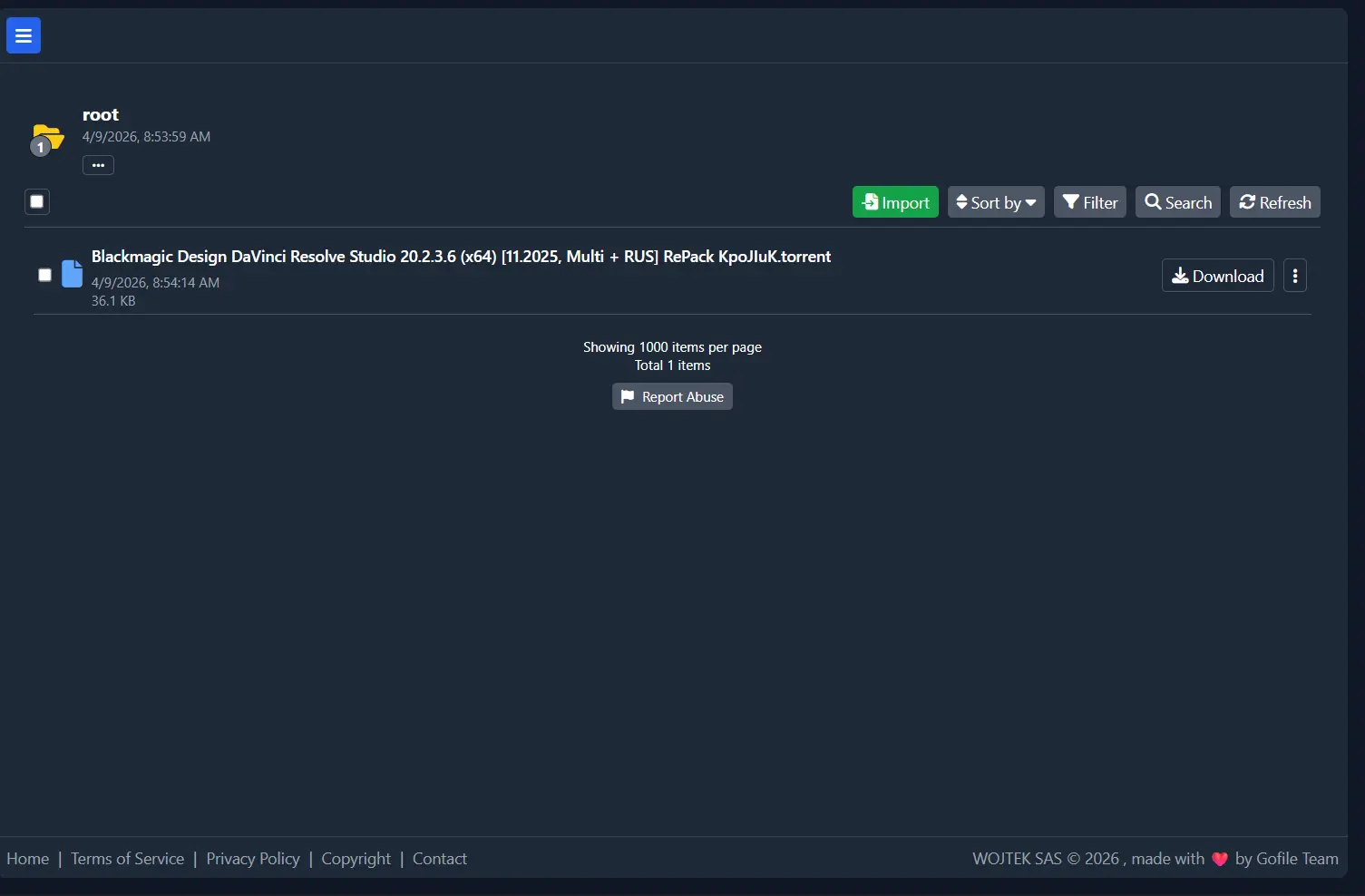
Task: Open the Filter option
Action: 1090,202
